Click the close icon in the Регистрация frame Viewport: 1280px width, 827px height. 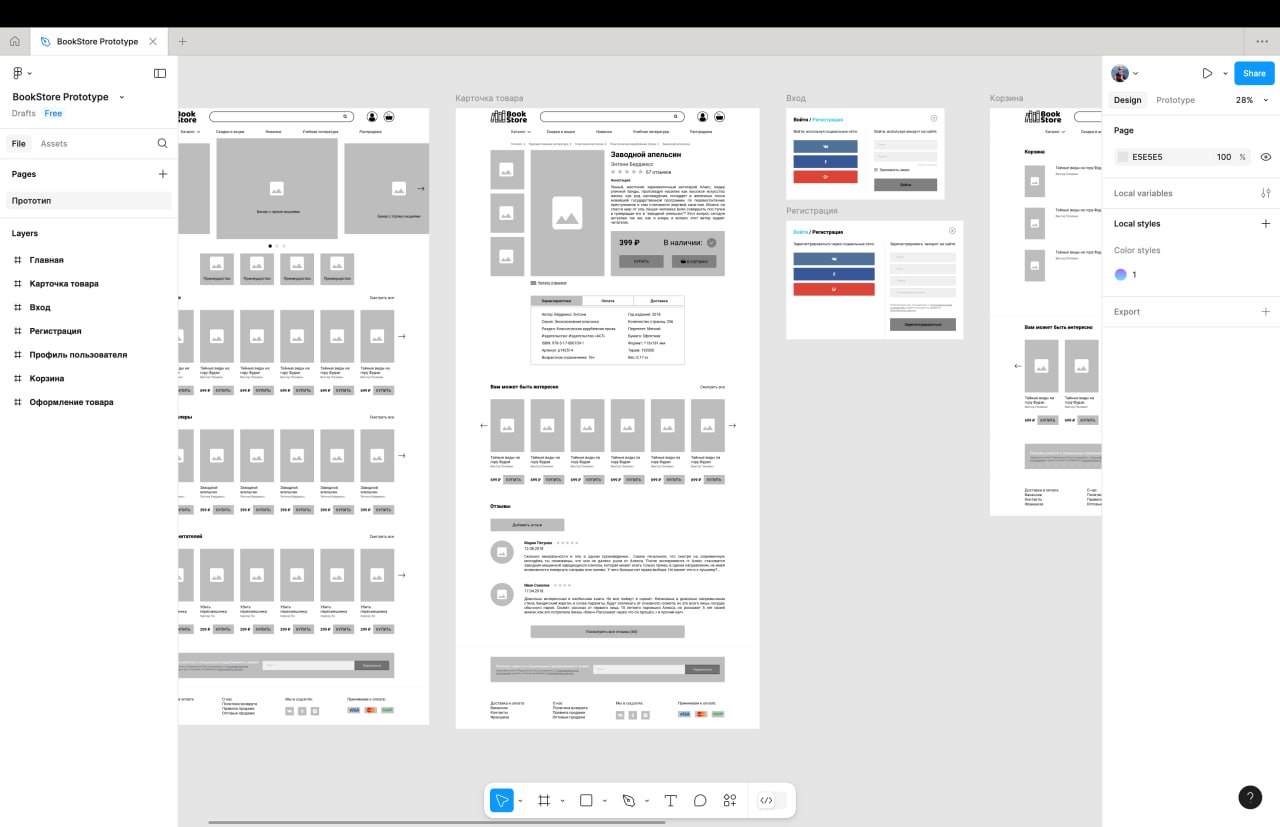(x=952, y=231)
